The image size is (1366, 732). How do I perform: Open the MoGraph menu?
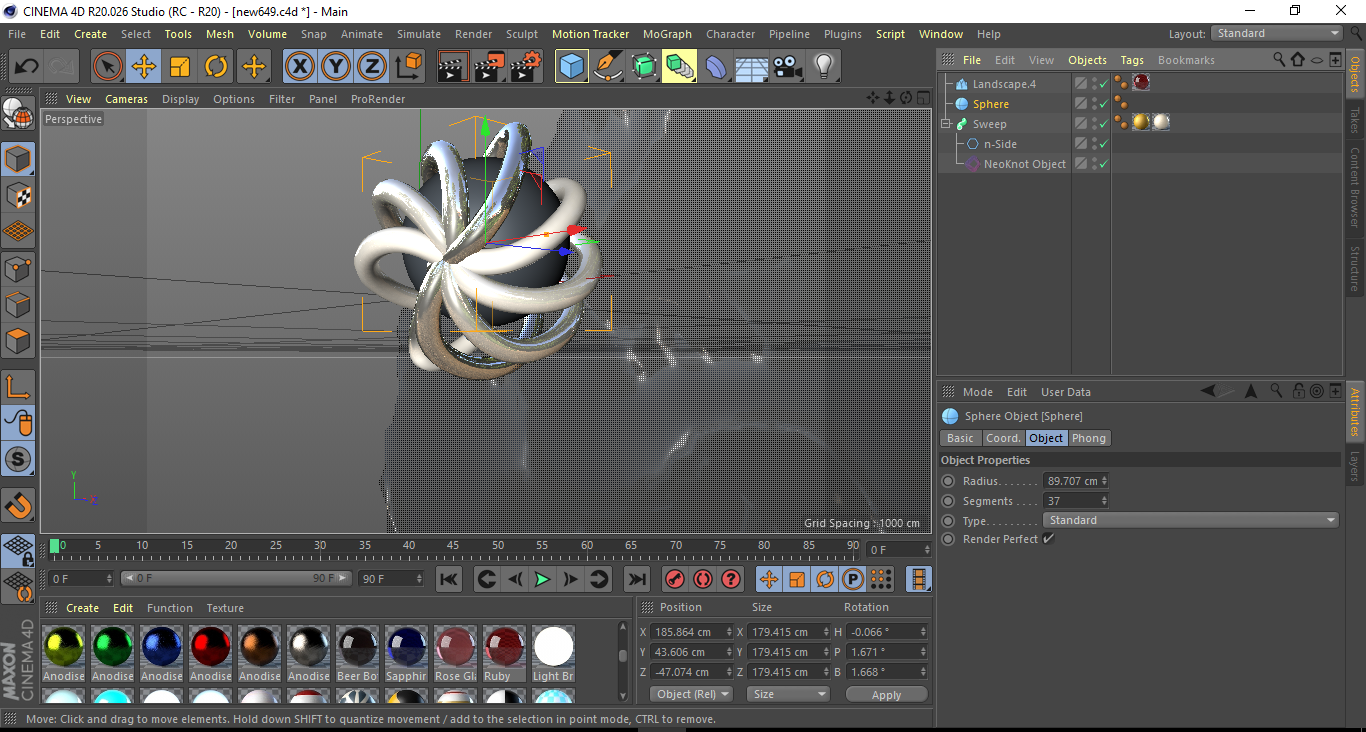667,34
